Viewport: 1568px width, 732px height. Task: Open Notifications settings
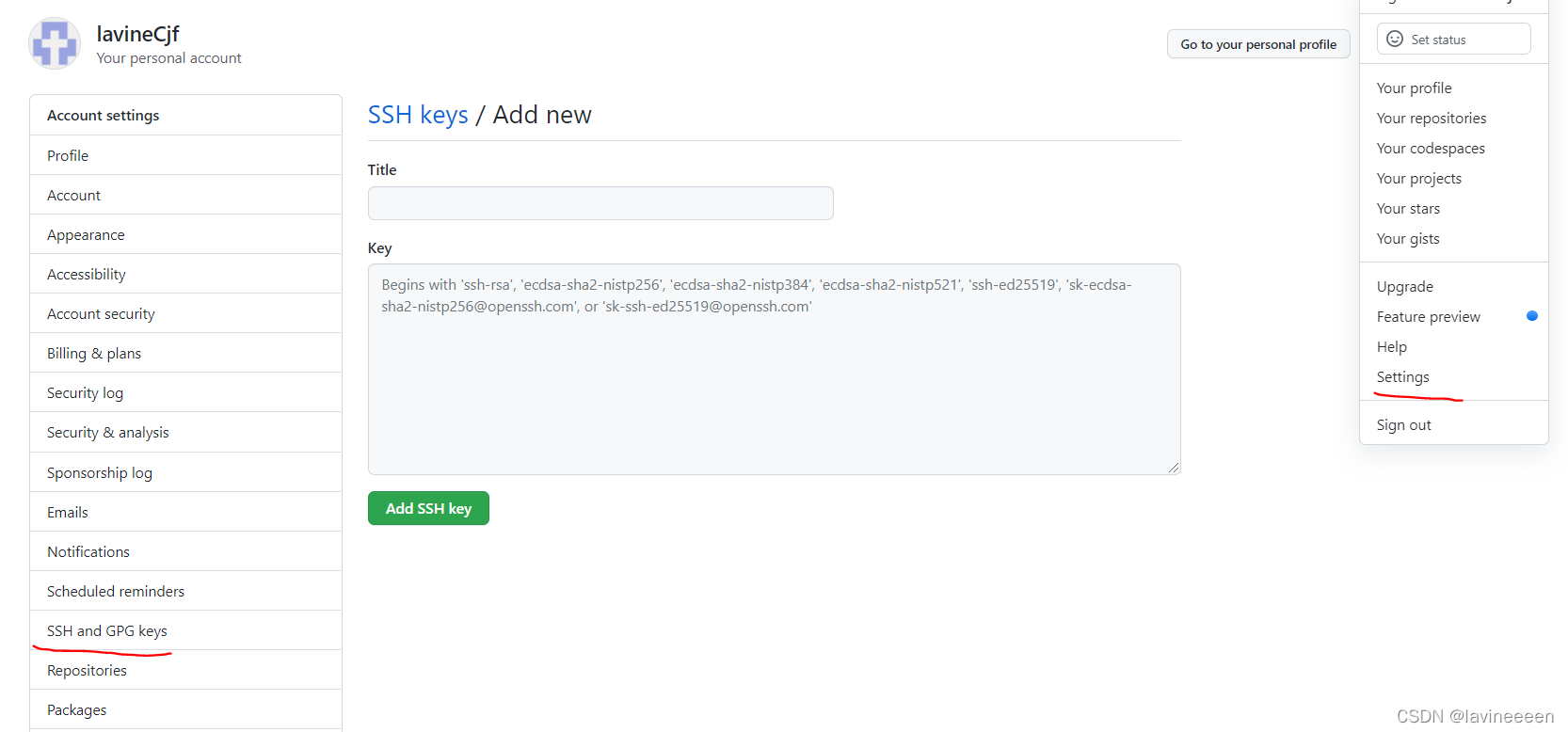point(185,551)
